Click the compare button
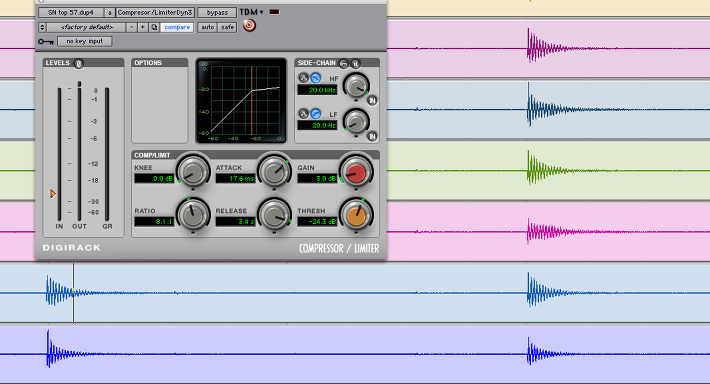This screenshot has height=384, width=710. click(x=177, y=27)
